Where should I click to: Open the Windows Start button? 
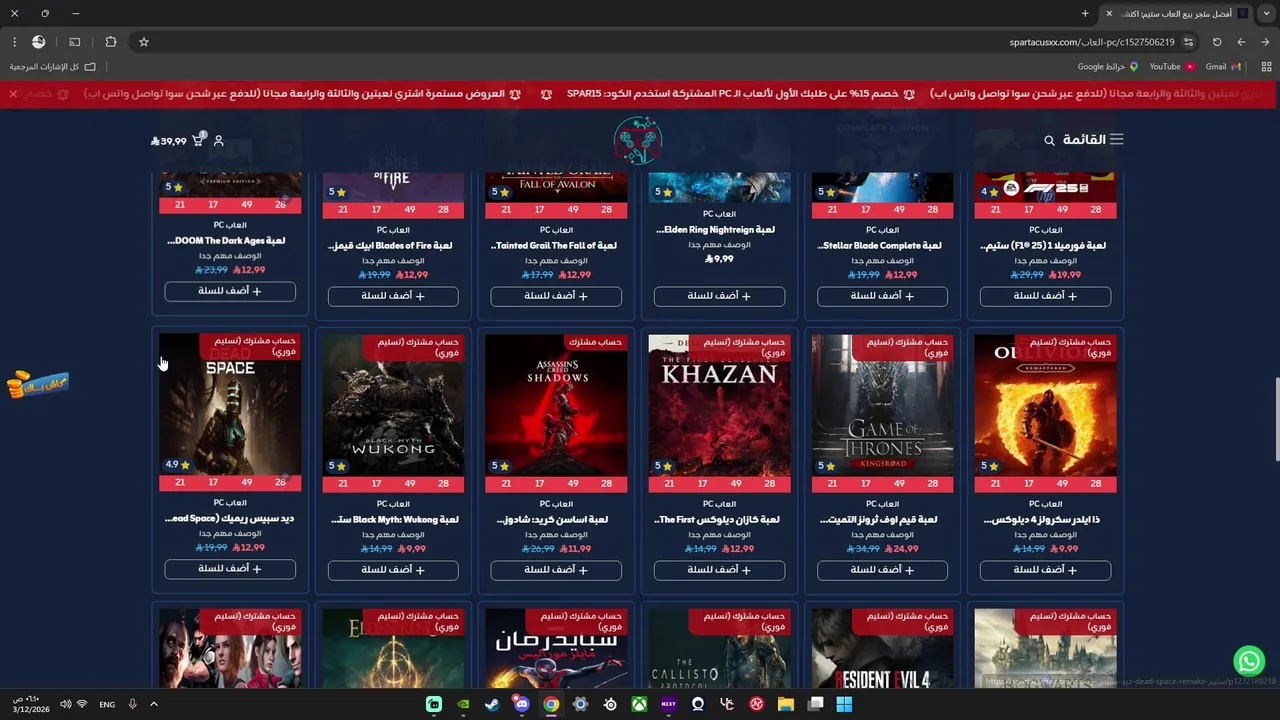point(844,704)
